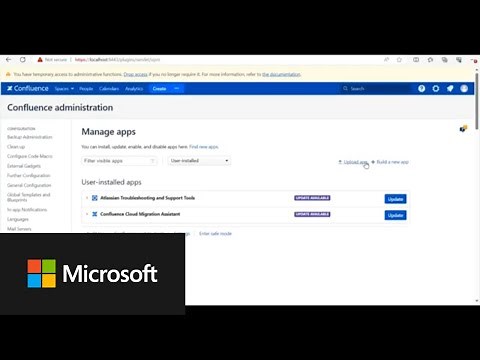Update Atlassian Troubleshooting and Support Tools

pyautogui.click(x=395, y=199)
